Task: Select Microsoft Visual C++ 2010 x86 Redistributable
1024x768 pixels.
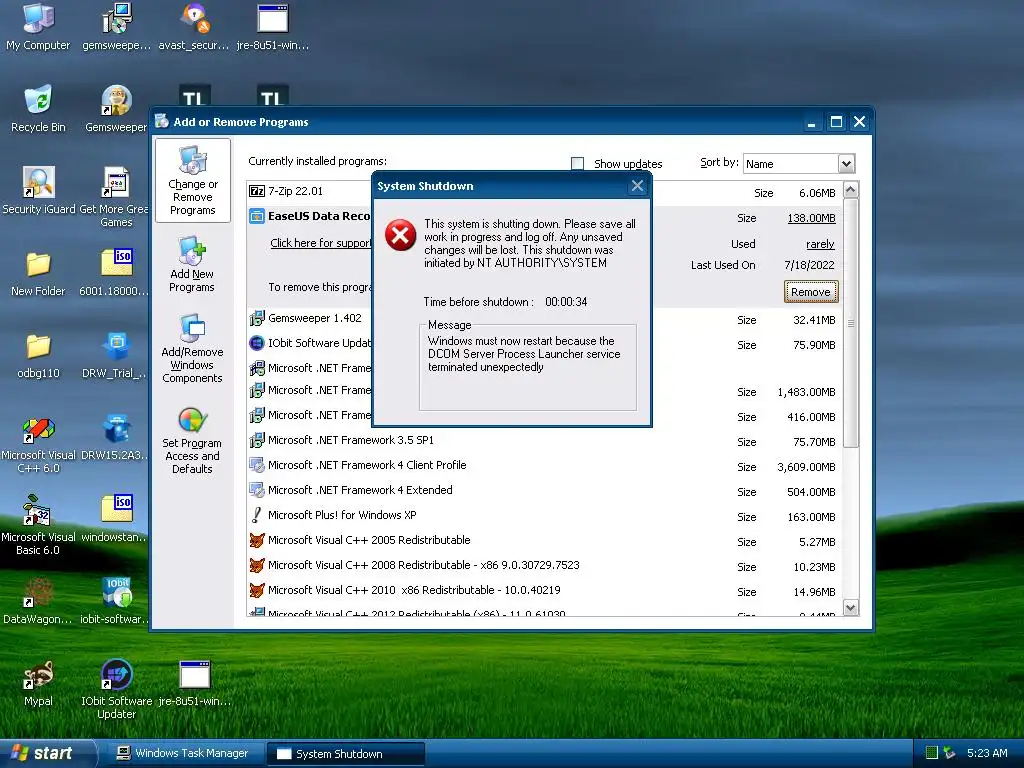Action: [x=543, y=590]
